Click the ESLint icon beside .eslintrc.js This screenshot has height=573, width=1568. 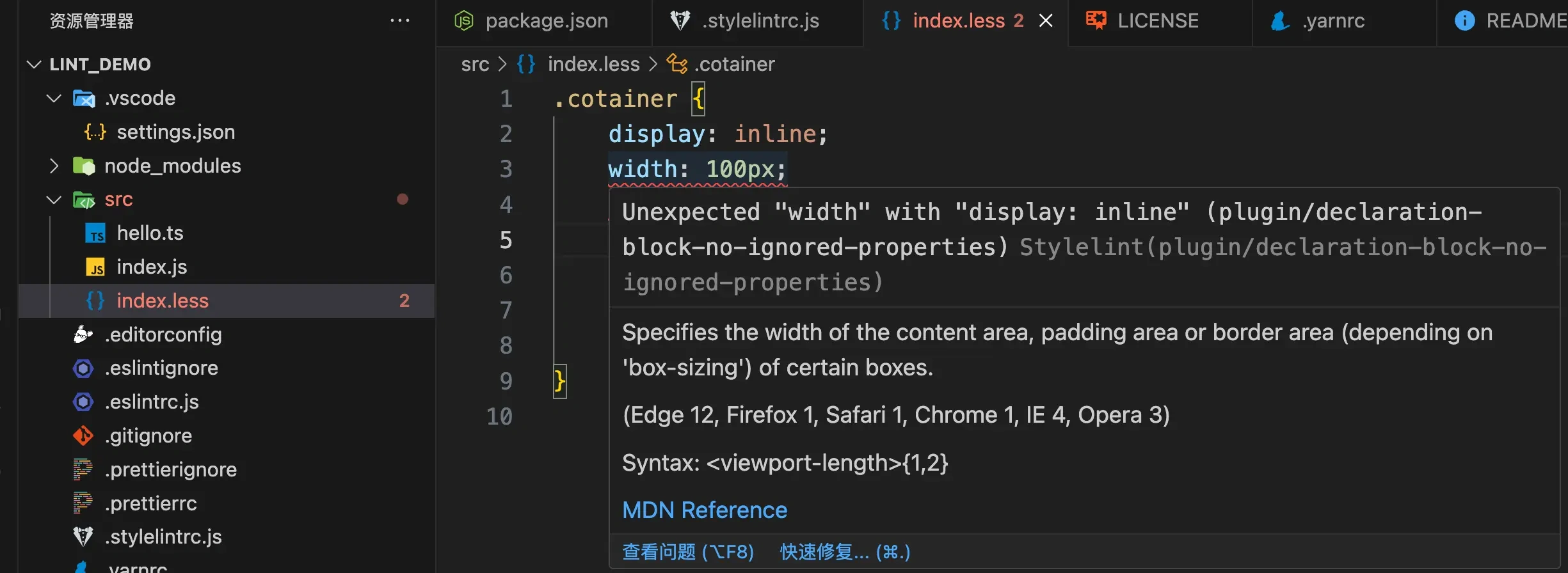pos(83,402)
